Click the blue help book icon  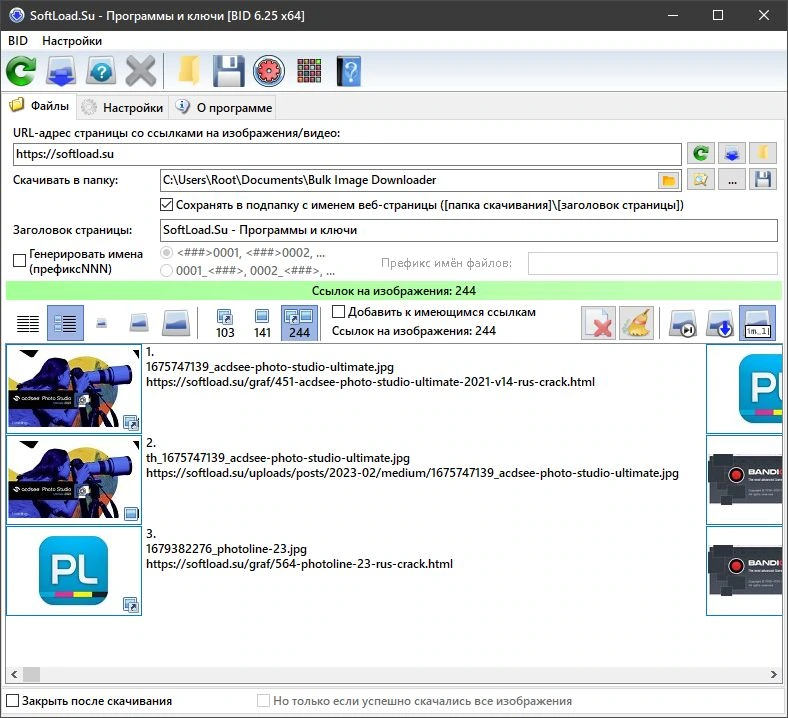349,71
